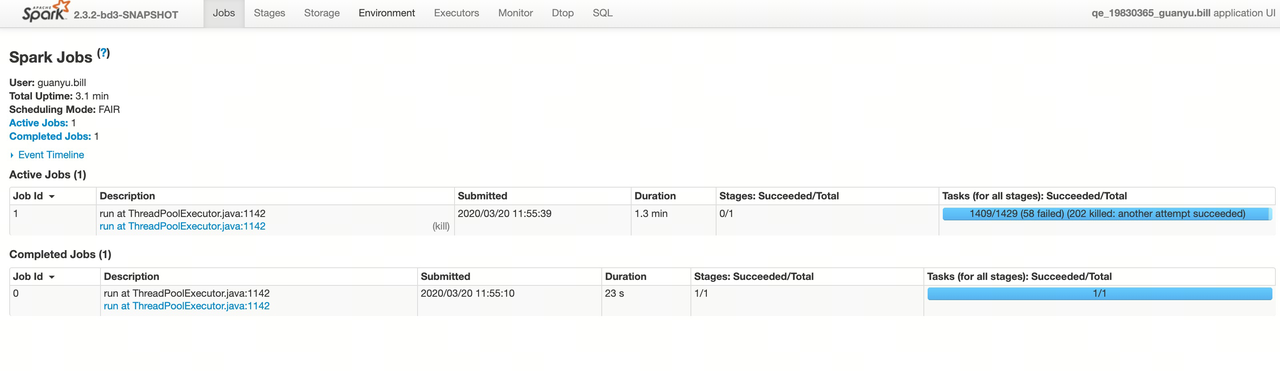Select submitted time 2020/03/20 11:55:39

click(505, 214)
